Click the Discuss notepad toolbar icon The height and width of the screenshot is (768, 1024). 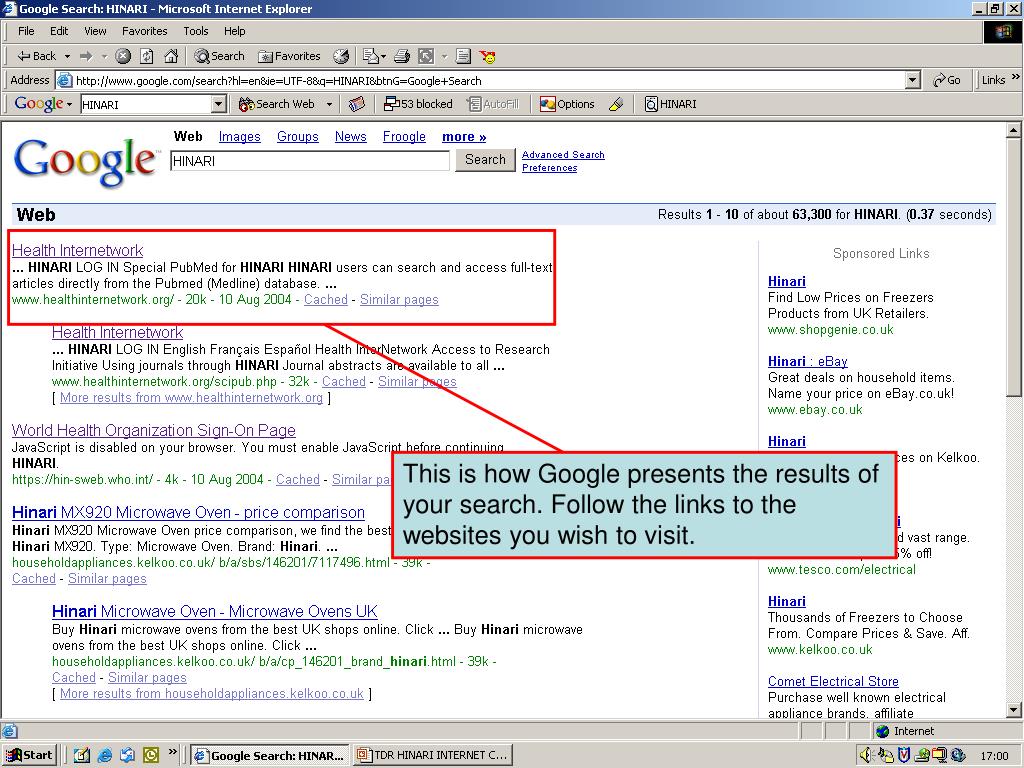point(463,56)
